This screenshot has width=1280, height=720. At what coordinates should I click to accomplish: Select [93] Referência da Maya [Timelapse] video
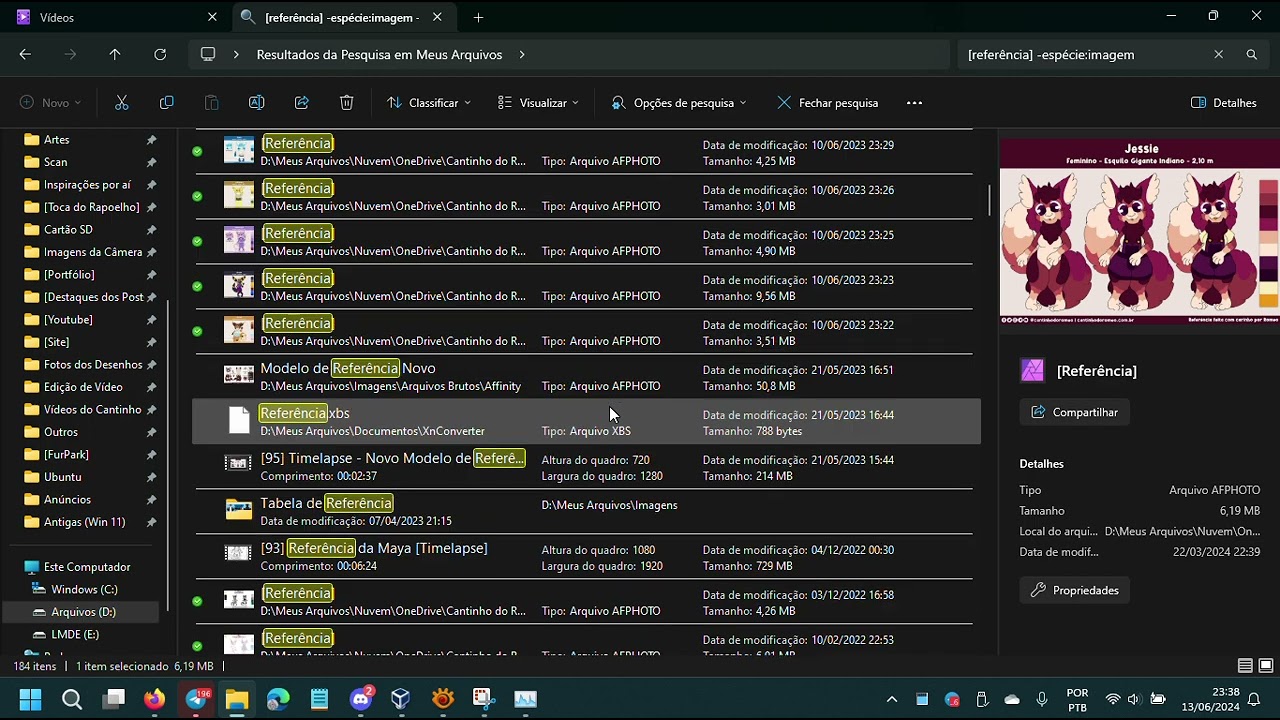click(586, 557)
